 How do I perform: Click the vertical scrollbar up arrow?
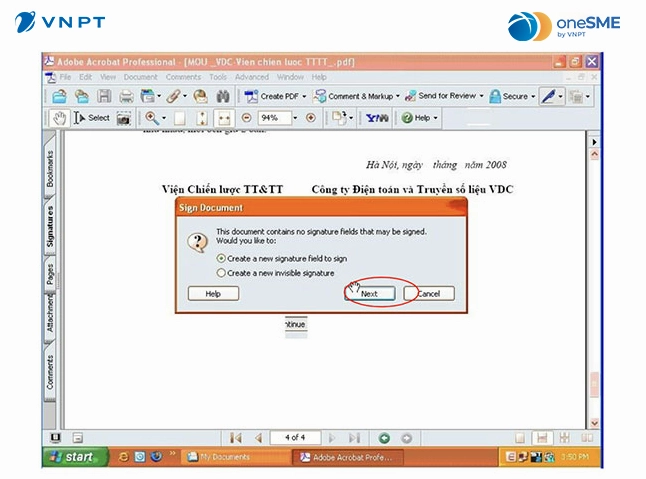pyautogui.click(x=594, y=154)
